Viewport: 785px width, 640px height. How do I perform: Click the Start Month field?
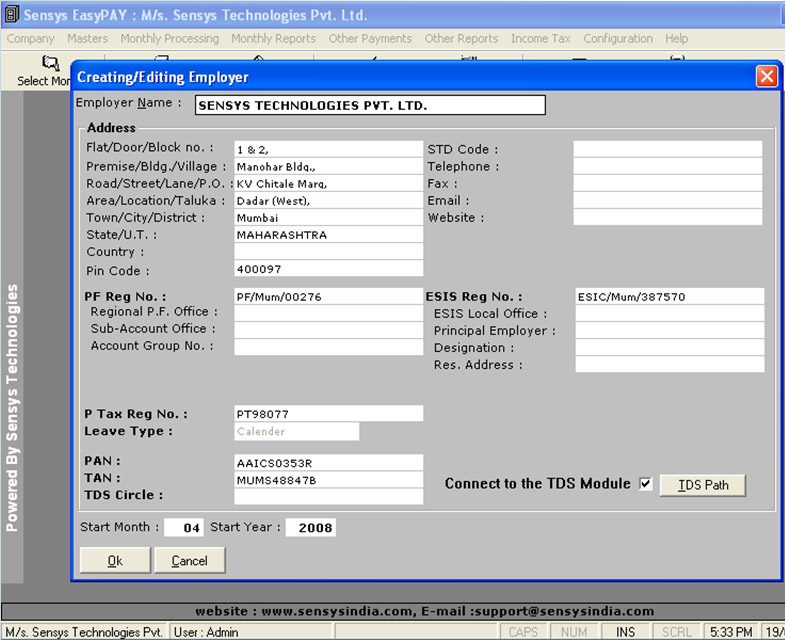pos(184,527)
